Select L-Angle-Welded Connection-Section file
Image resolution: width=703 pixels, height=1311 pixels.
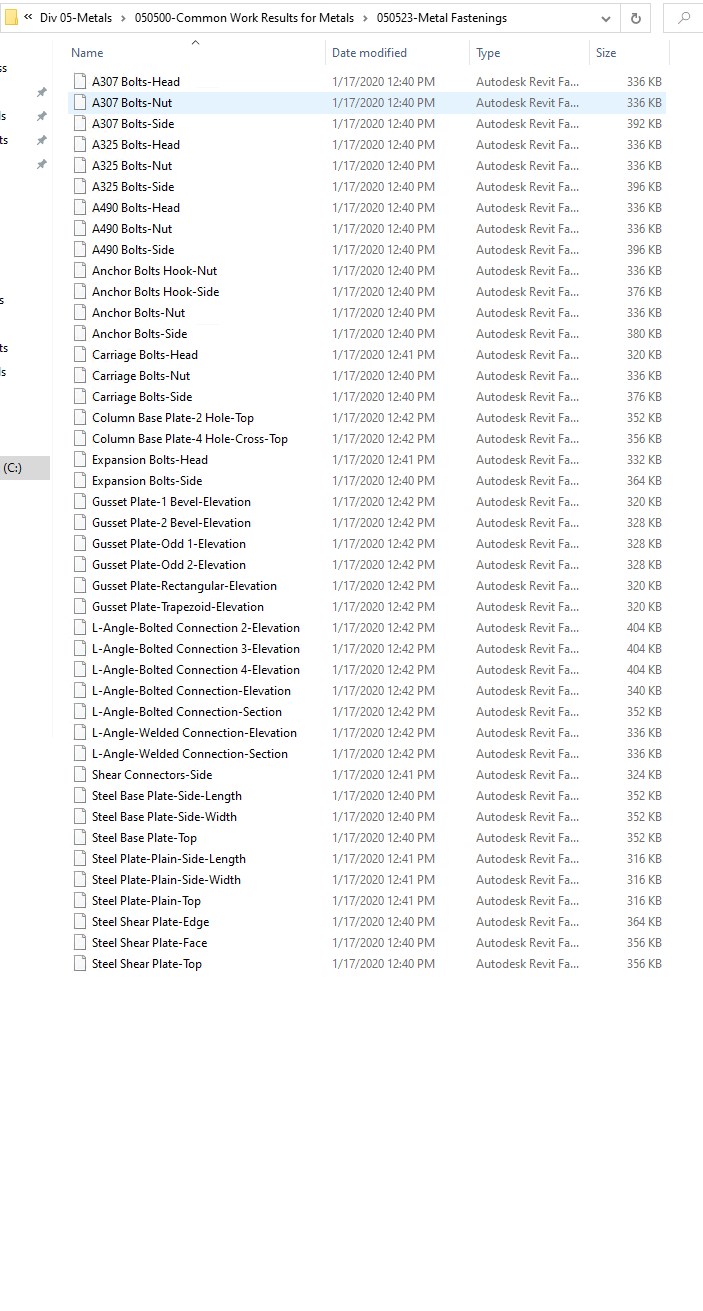coord(189,753)
